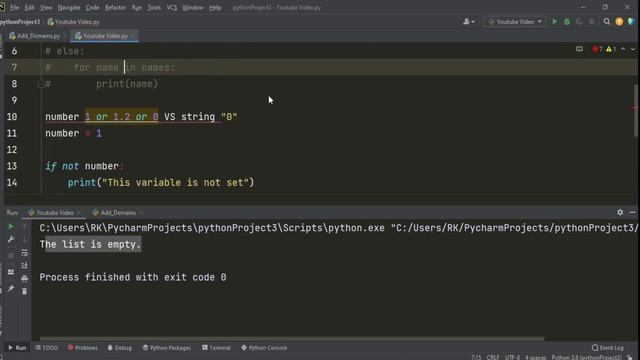Open the Python Console tool window
Screen dimensions: 640x360
pos(264,348)
